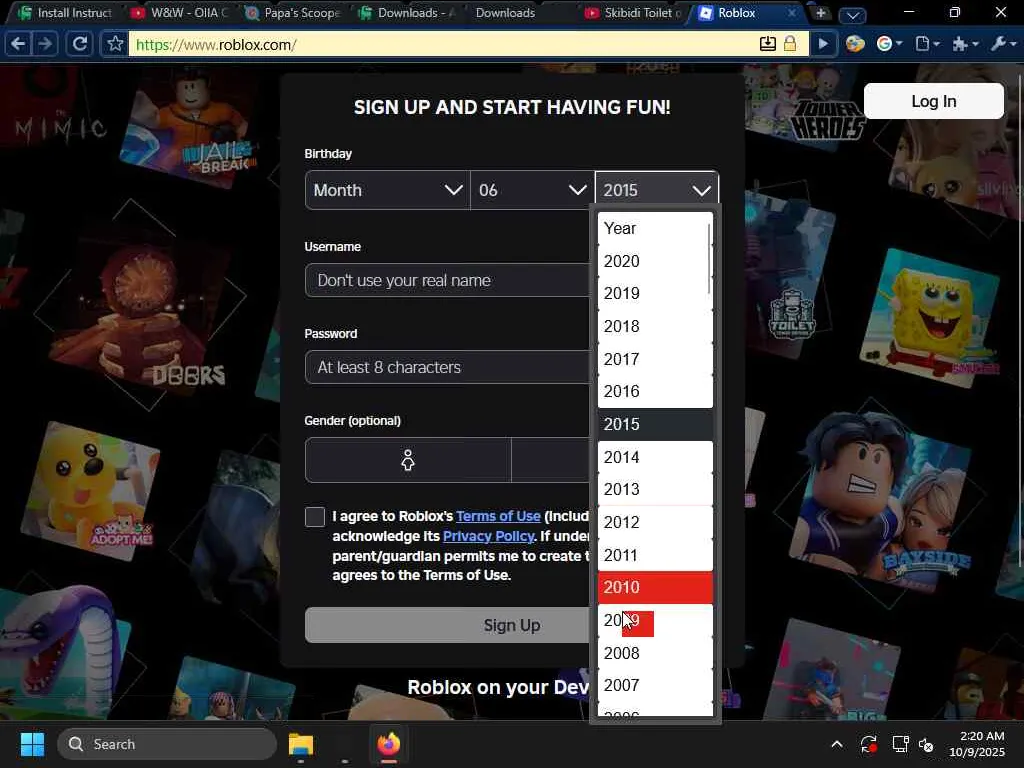
Task: Open the browser icon in taskbar
Action: point(389,744)
